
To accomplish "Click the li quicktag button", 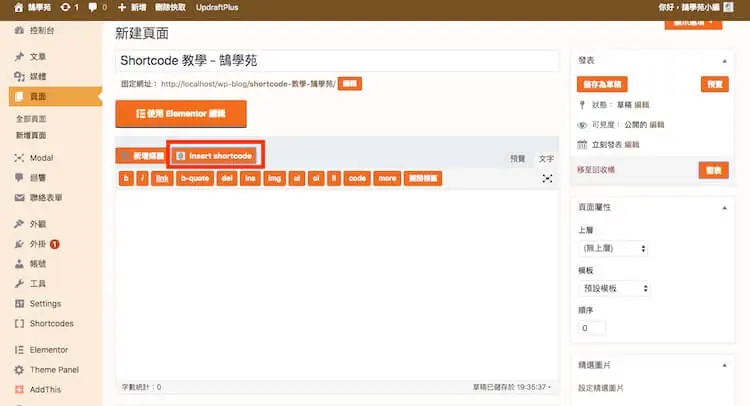I will [334, 178].
